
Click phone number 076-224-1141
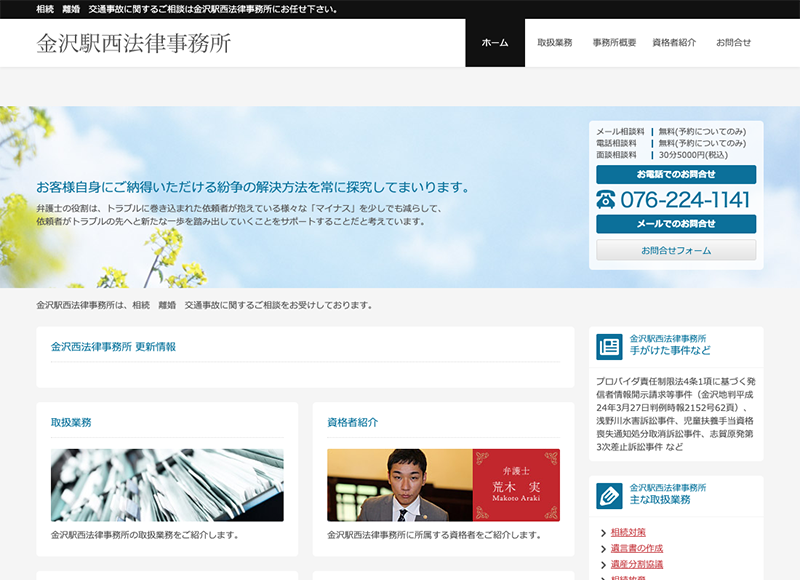click(685, 199)
